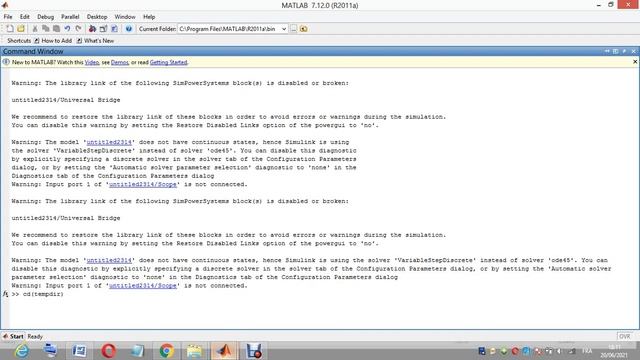Open the Desktop menu

click(97, 17)
